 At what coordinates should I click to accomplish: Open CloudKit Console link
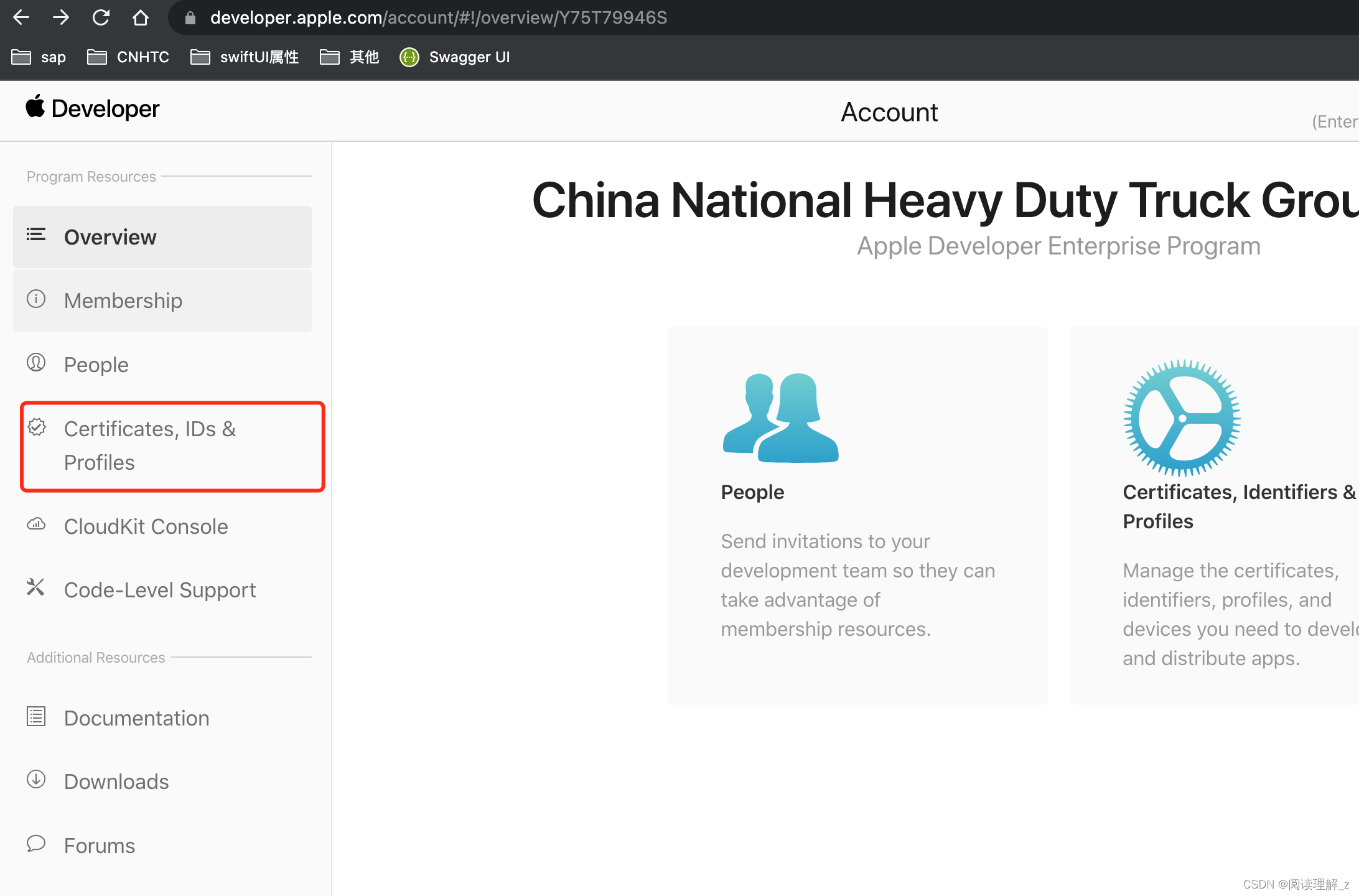click(146, 526)
